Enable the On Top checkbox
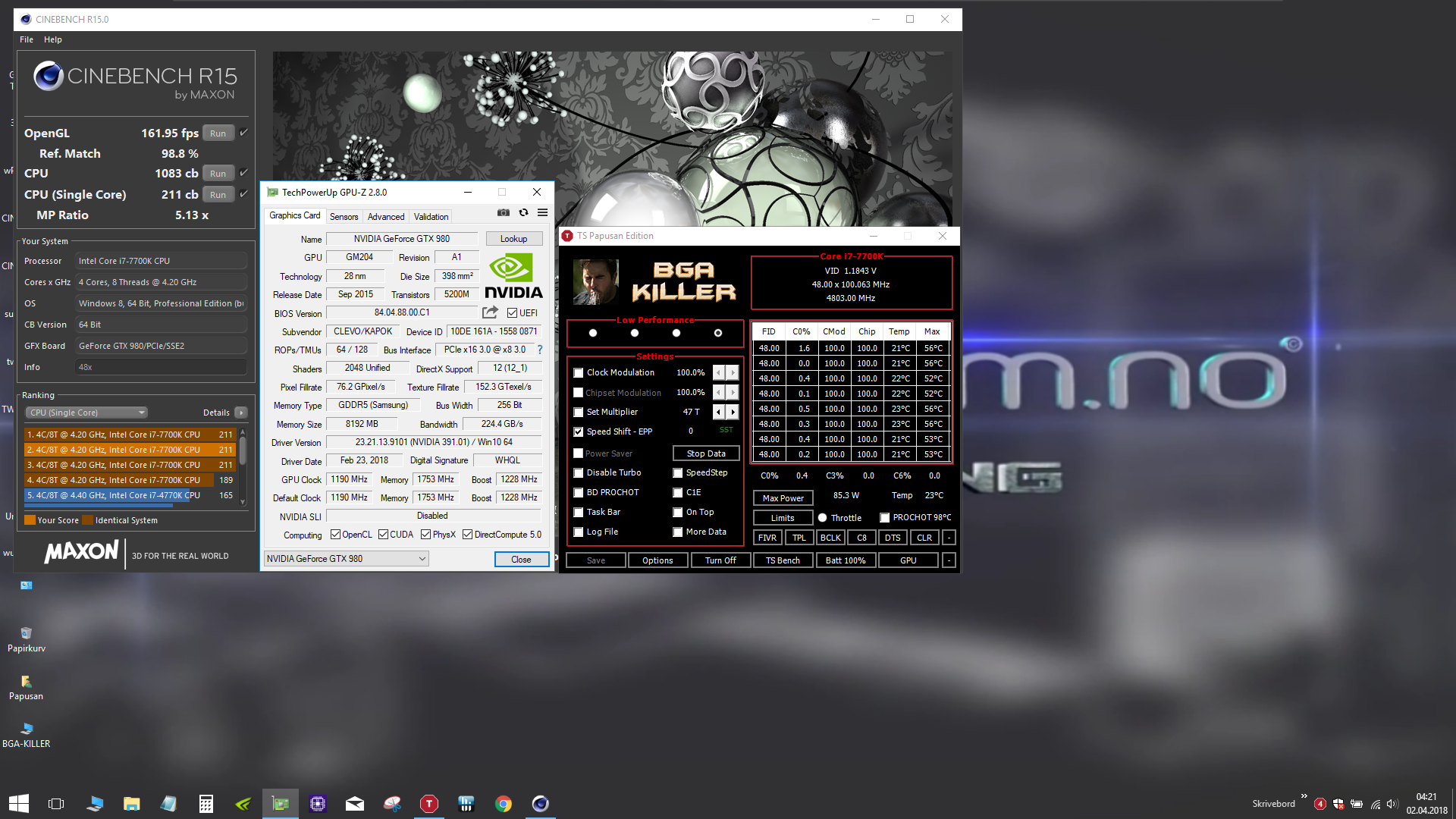This screenshot has height=819, width=1456. [678, 512]
